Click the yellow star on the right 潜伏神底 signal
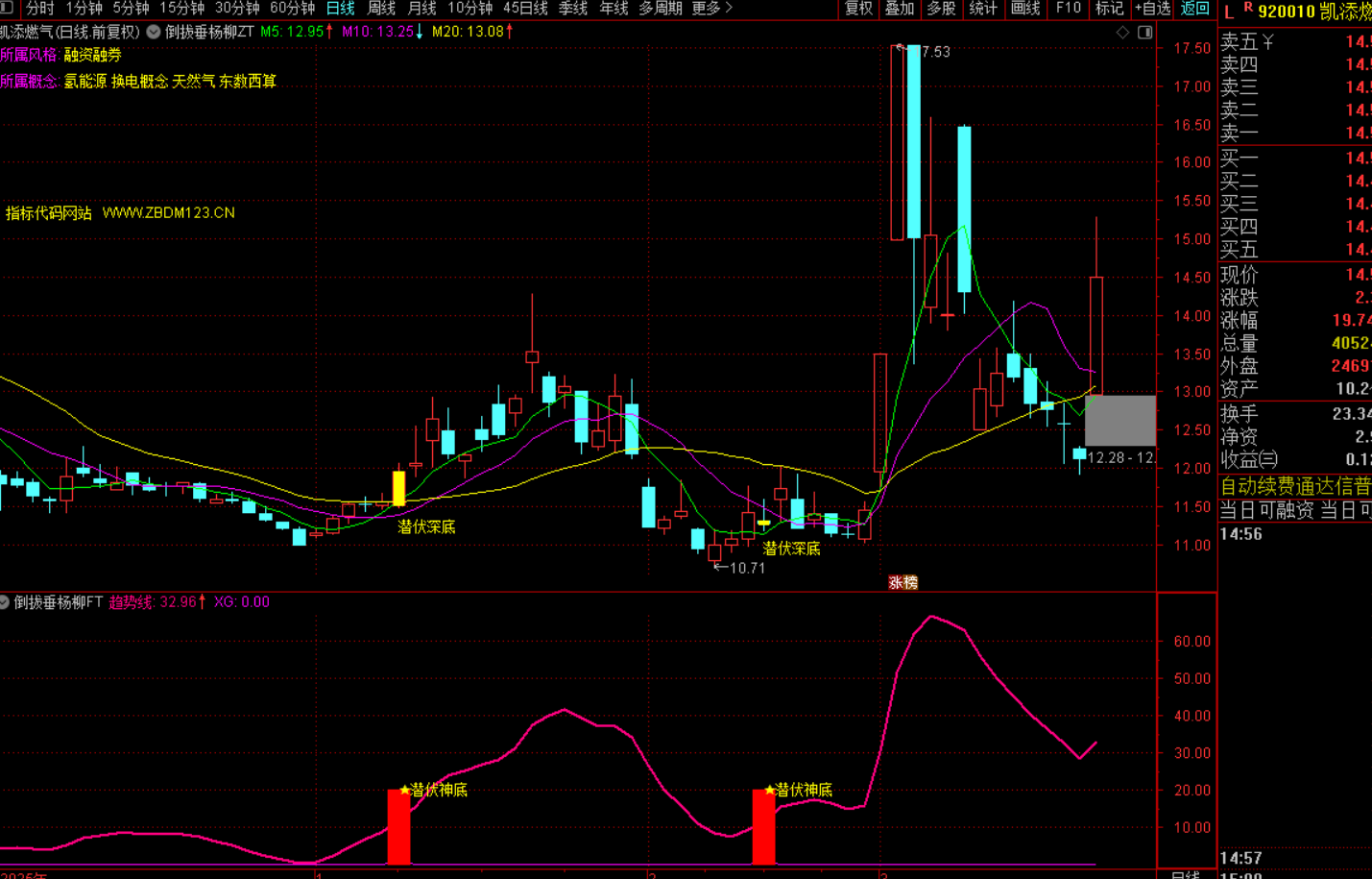This screenshot has height=879, width=1372. point(769,790)
